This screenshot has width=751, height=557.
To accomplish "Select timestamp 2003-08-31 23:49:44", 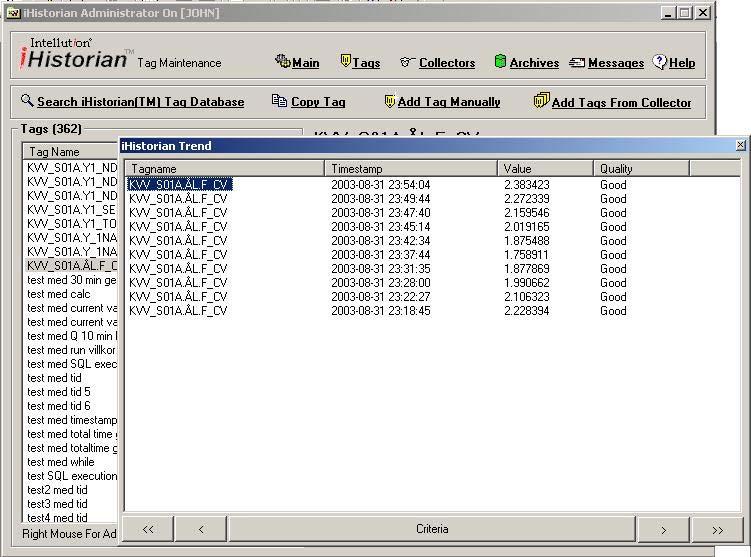I will click(381, 198).
